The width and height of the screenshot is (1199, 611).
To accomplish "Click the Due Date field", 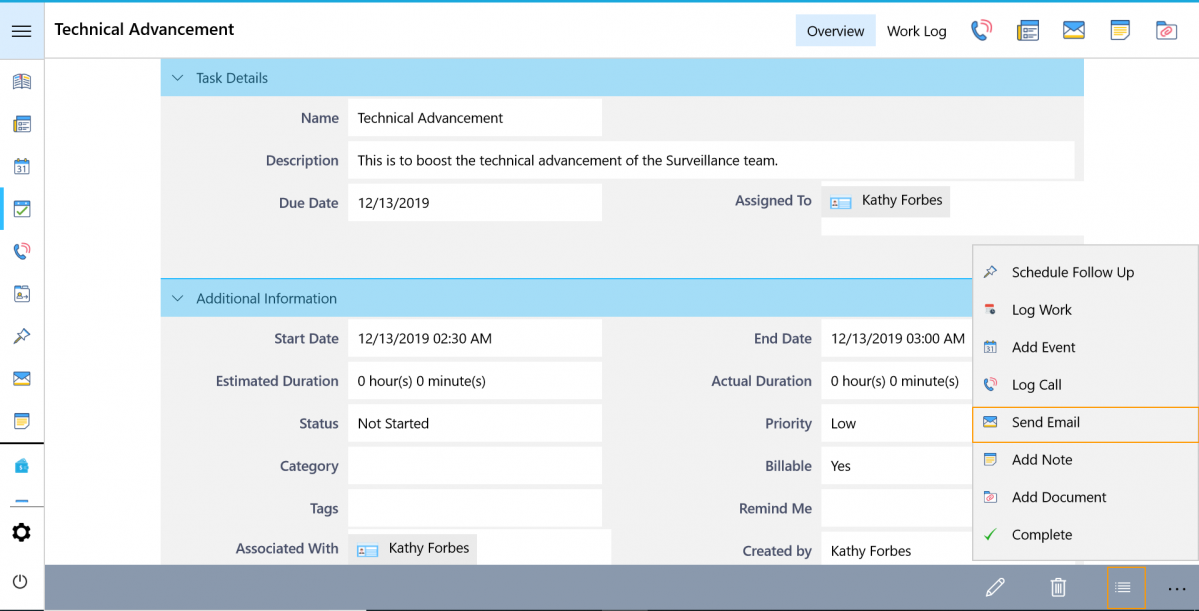I will coord(474,203).
